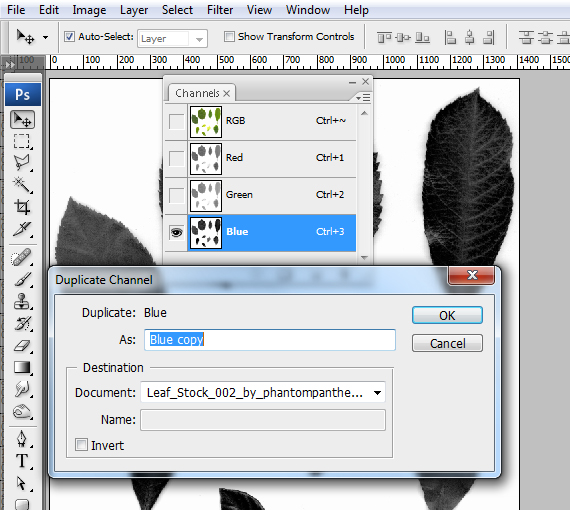The image size is (570, 510).
Task: Select the Red channel row
Action: point(261,158)
